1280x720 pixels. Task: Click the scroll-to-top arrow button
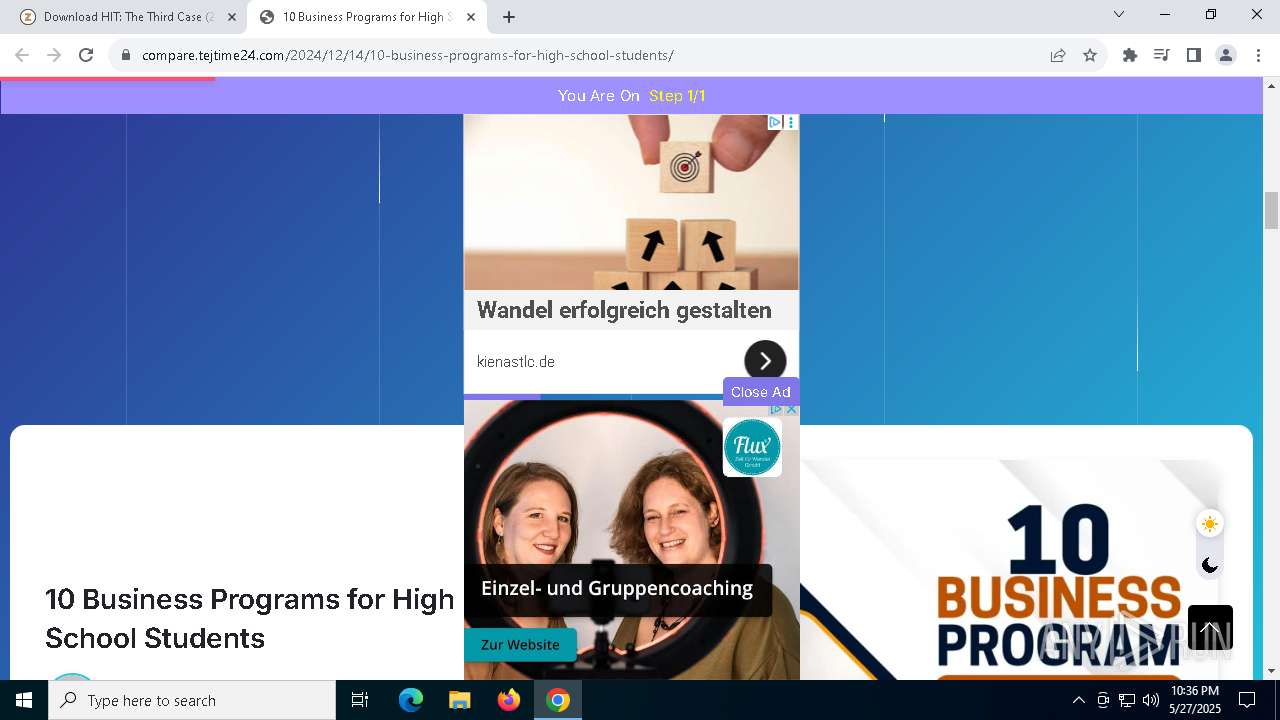click(x=1210, y=628)
